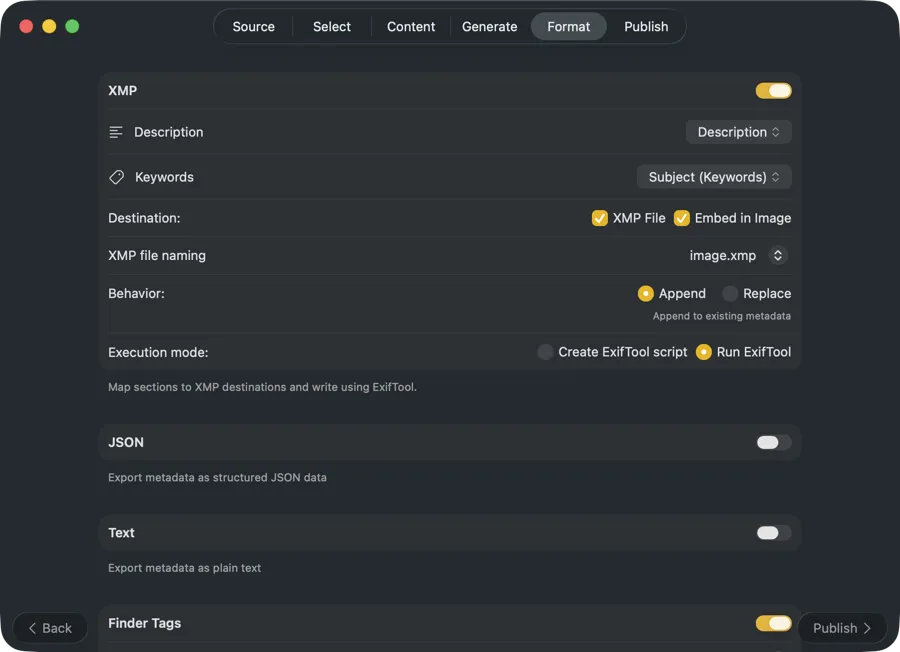Viewport: 900px width, 652px height.
Task: Enable the JSON export toggle
Action: 773,441
